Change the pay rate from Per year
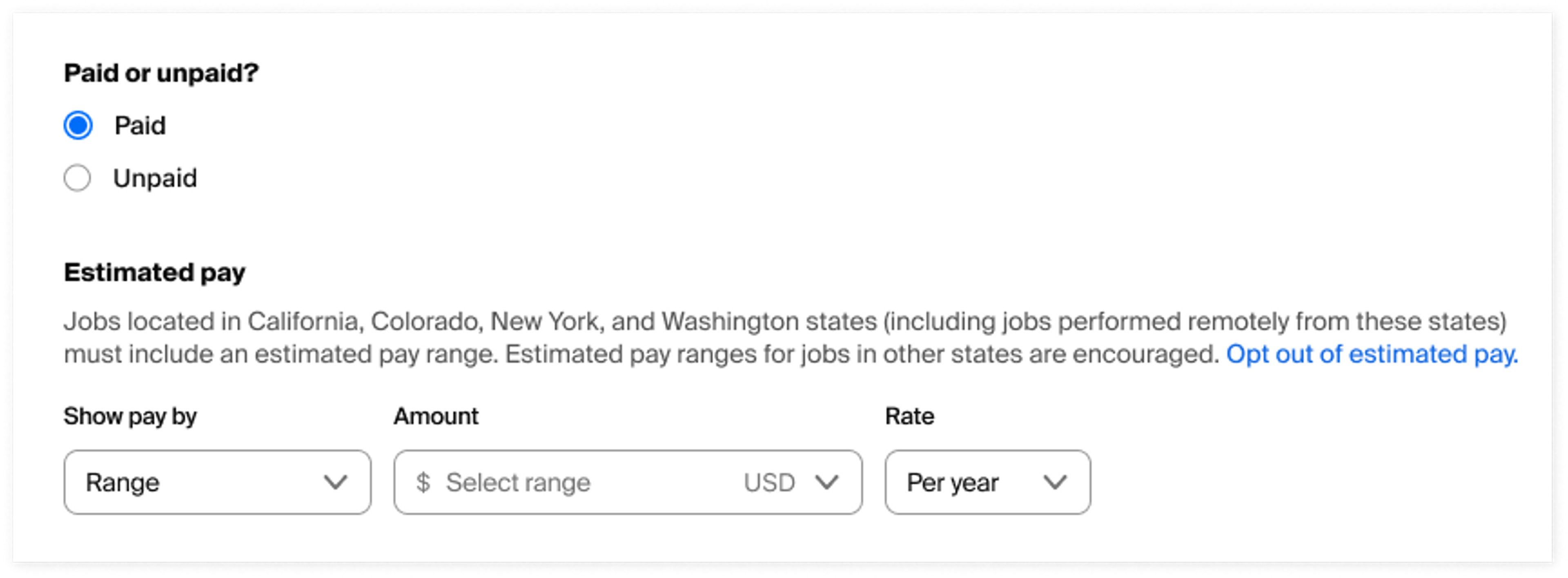 click(986, 482)
